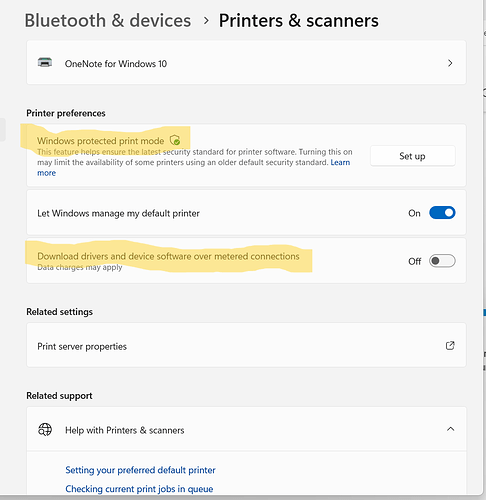Click Printers & scanners breadcrumb title
The image size is (486, 500).
[298, 21]
